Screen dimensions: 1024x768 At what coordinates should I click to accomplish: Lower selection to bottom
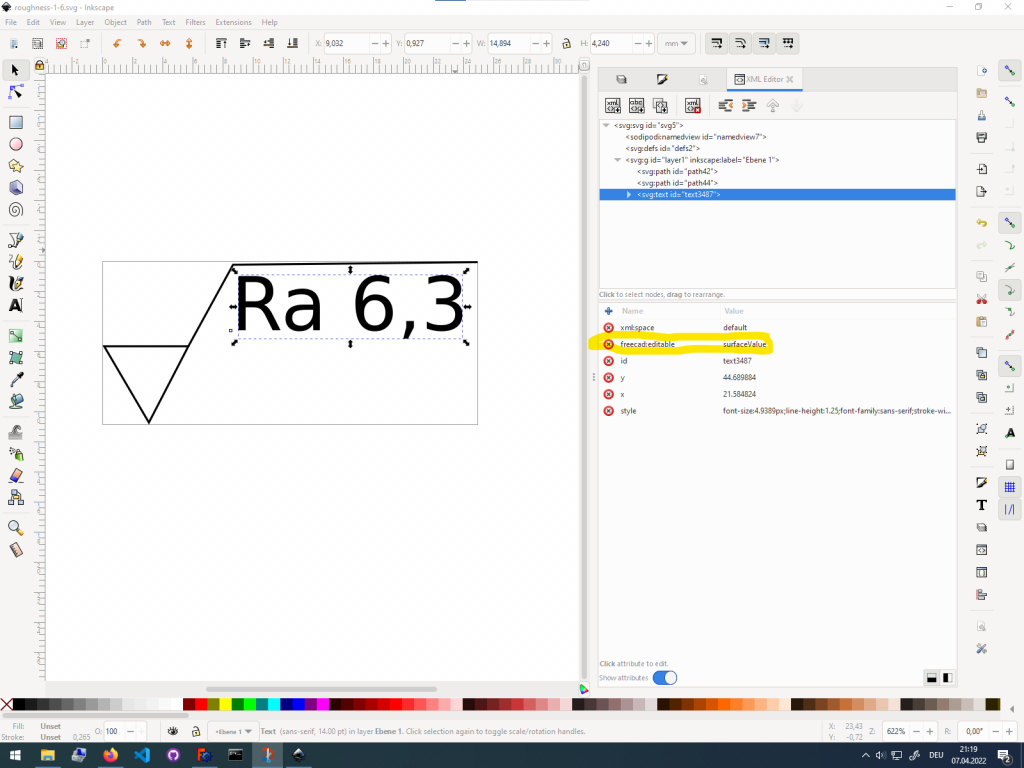293,43
